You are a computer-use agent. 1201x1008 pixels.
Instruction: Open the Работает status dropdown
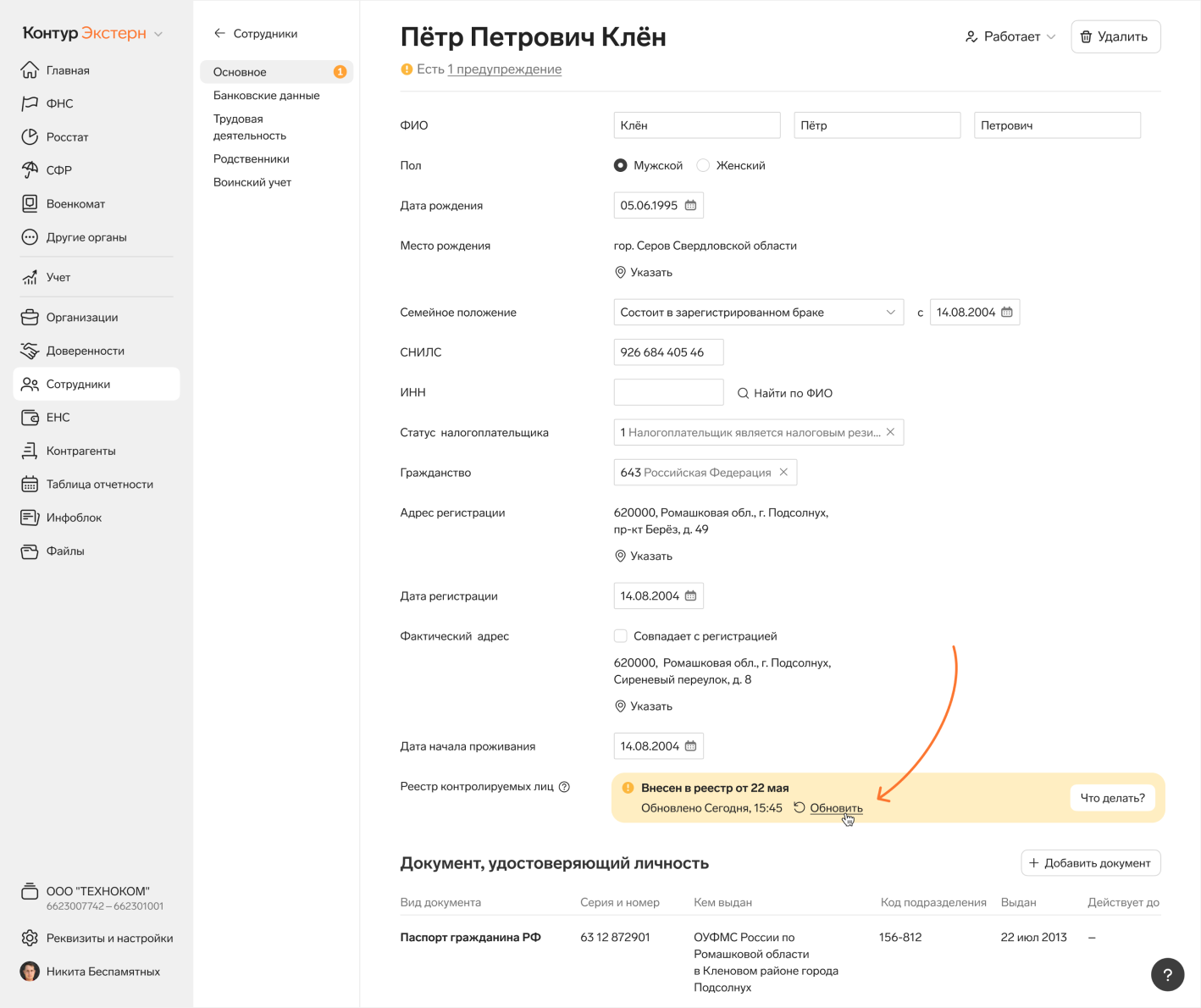1010,37
